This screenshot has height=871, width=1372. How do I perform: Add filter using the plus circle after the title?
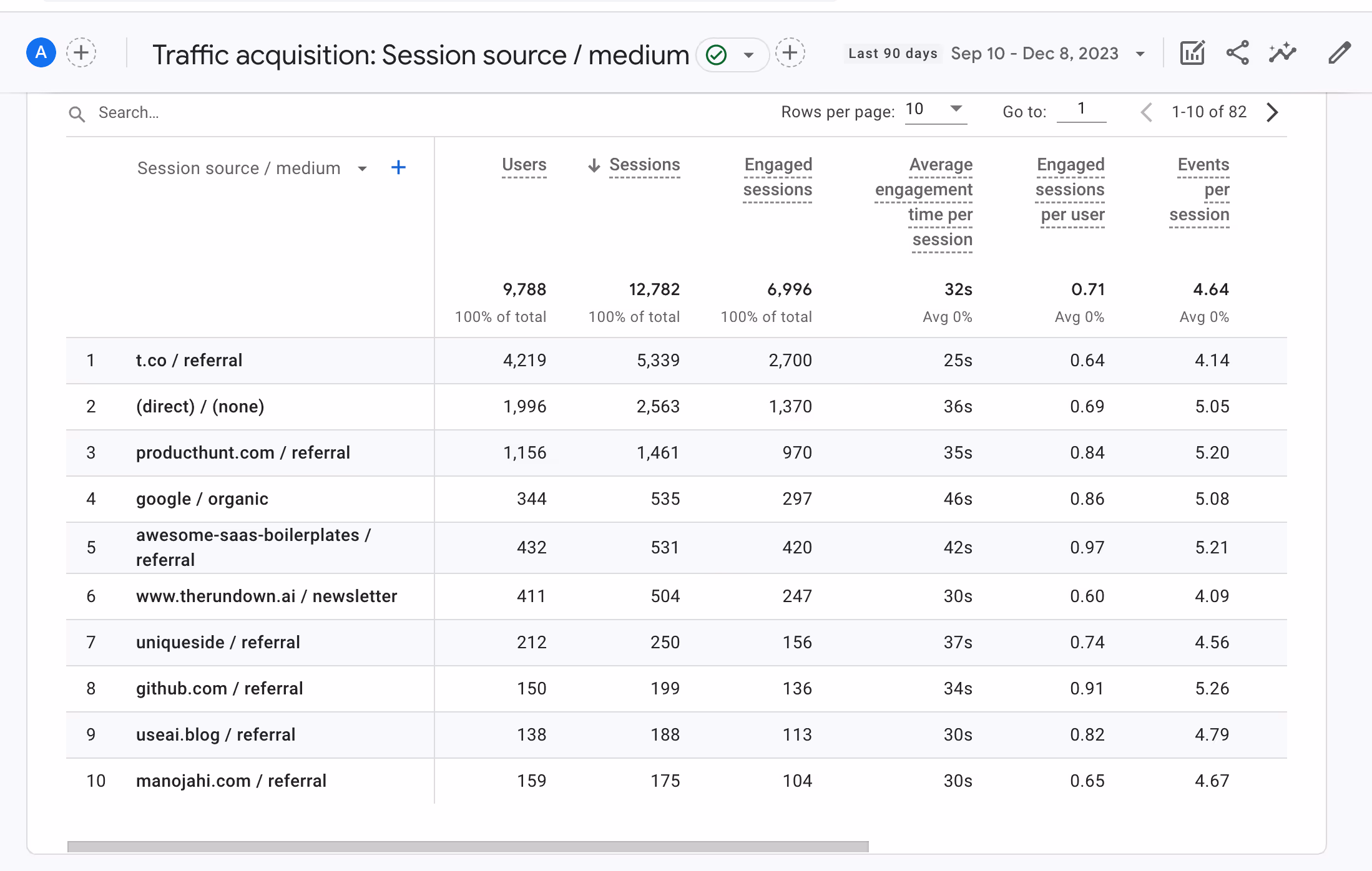pos(790,53)
